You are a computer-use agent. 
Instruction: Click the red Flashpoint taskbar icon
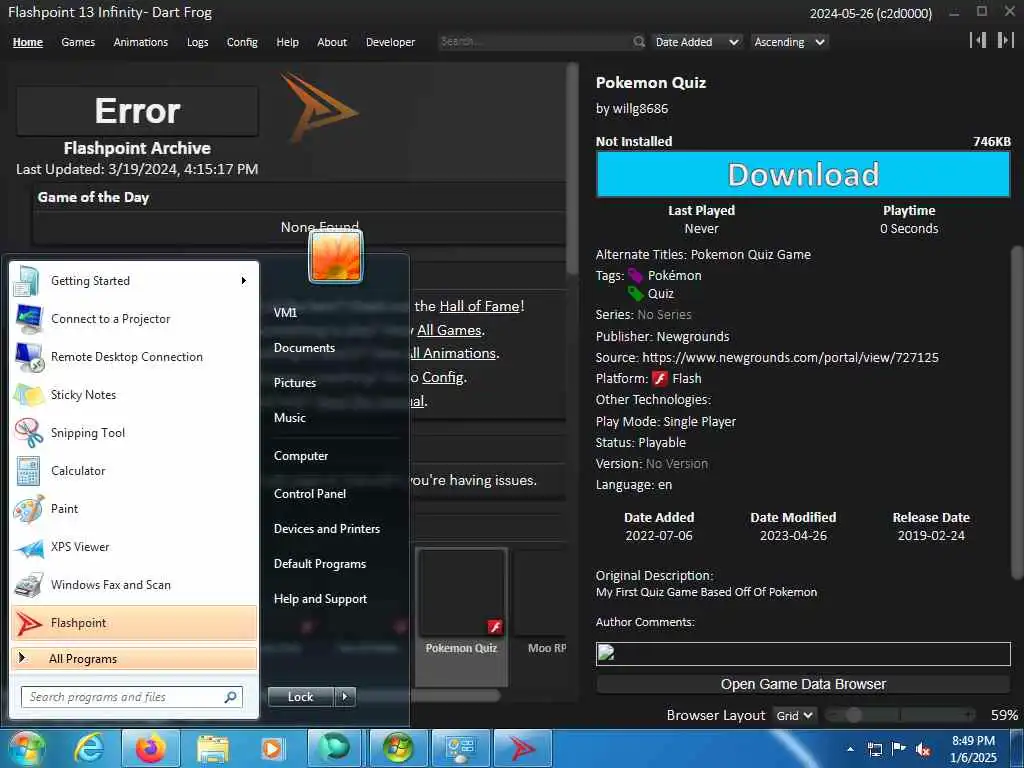tap(522, 748)
